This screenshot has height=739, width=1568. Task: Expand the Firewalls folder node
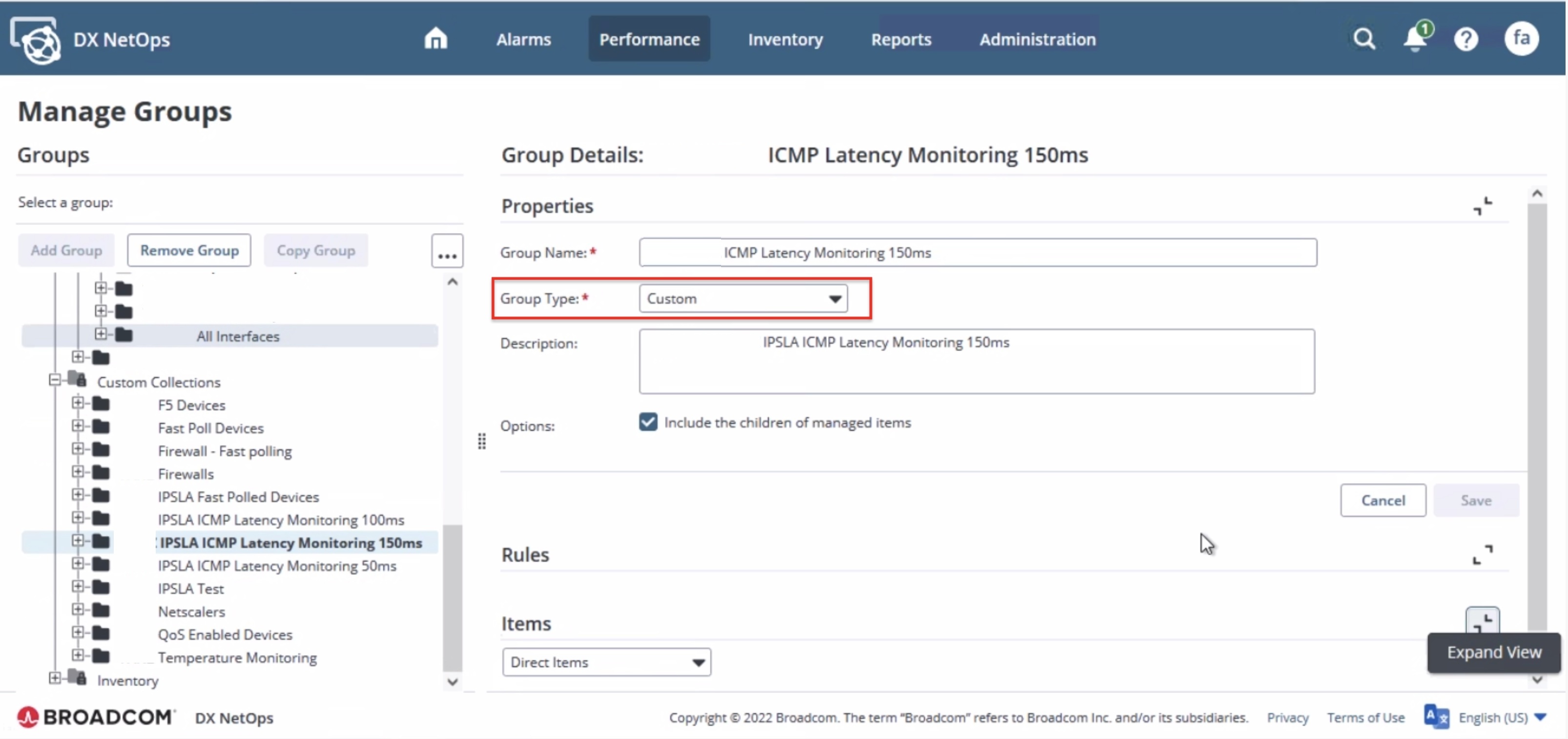click(x=77, y=472)
